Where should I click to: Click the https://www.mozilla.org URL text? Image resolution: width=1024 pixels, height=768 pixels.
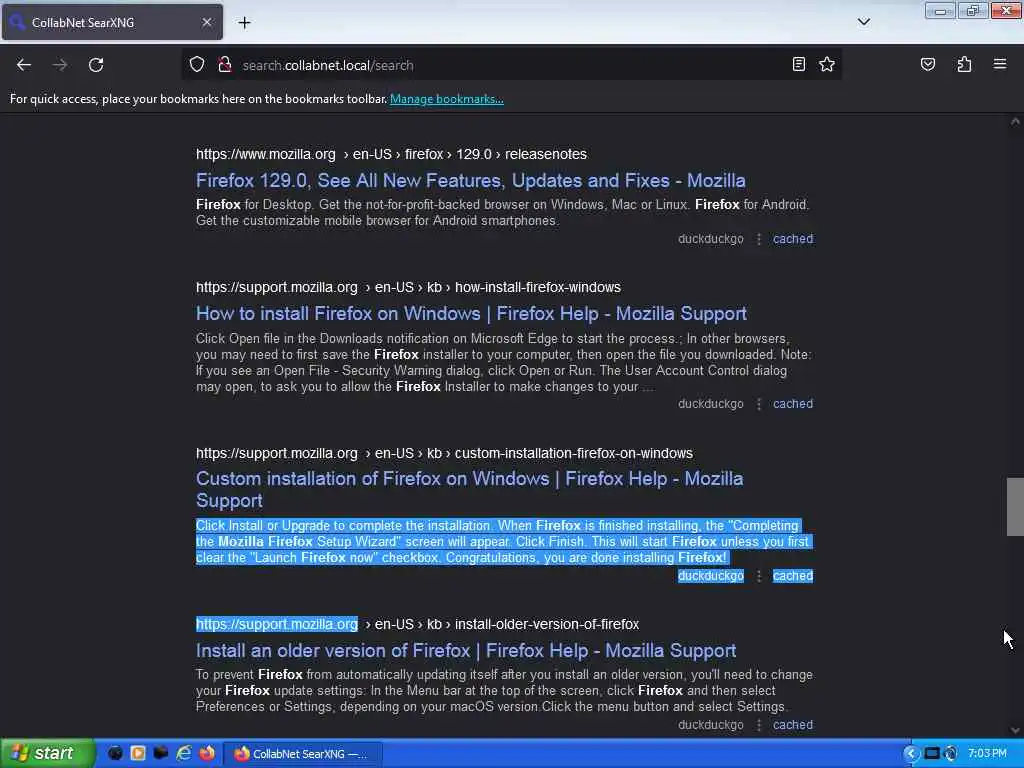coord(265,154)
